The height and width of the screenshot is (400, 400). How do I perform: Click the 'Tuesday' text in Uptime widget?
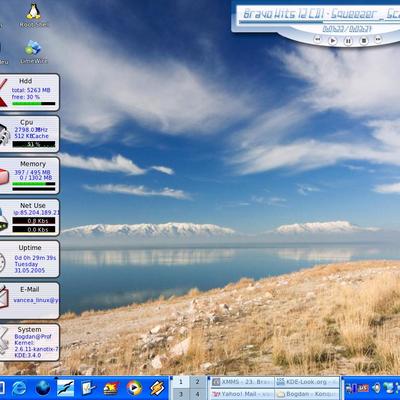pyautogui.click(x=26, y=264)
